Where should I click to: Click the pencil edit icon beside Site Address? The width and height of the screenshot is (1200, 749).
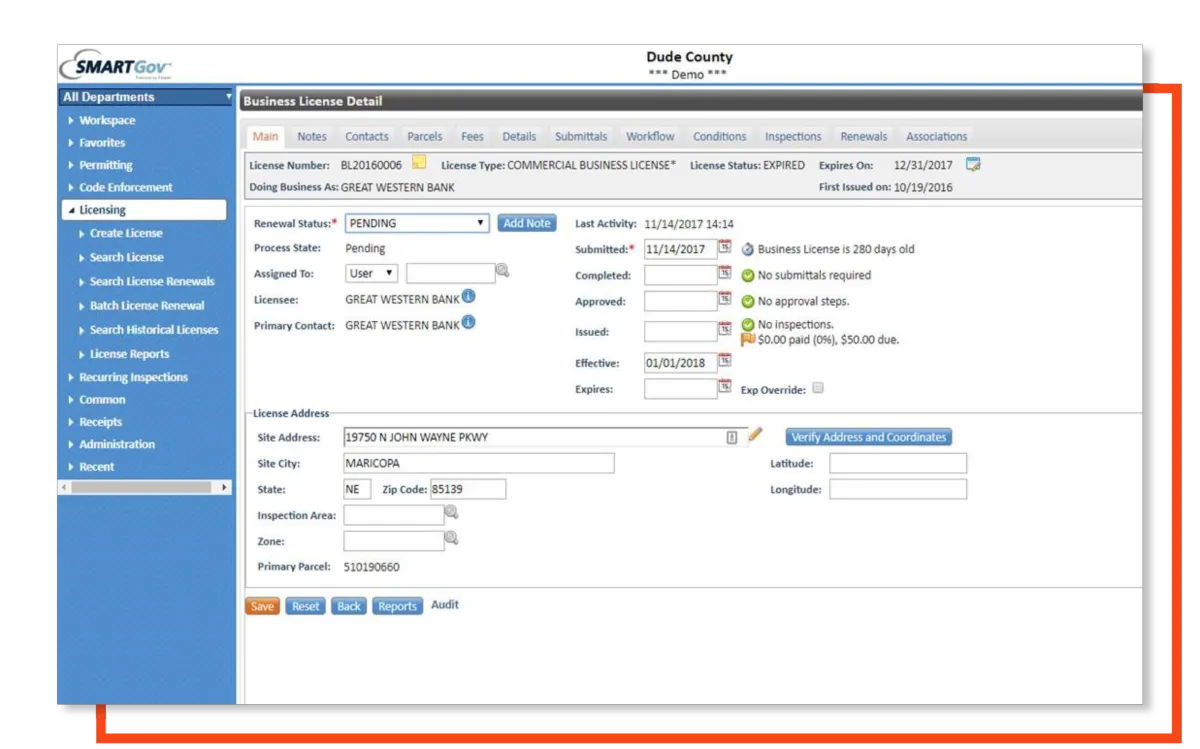point(755,435)
